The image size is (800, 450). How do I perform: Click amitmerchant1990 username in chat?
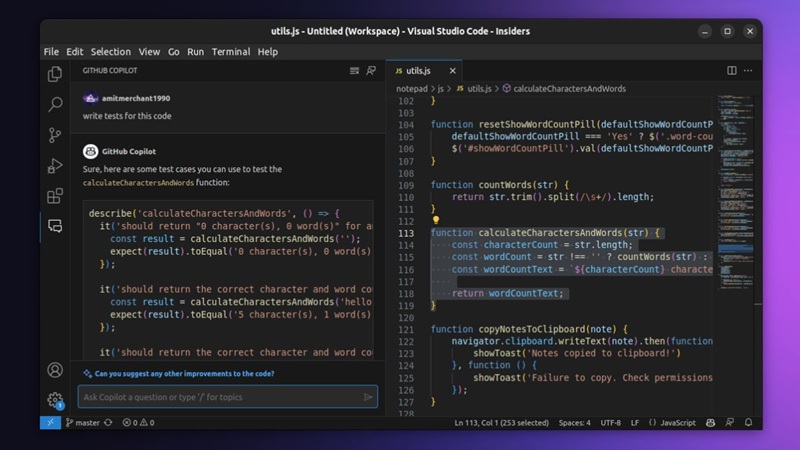pyautogui.click(x=136, y=98)
